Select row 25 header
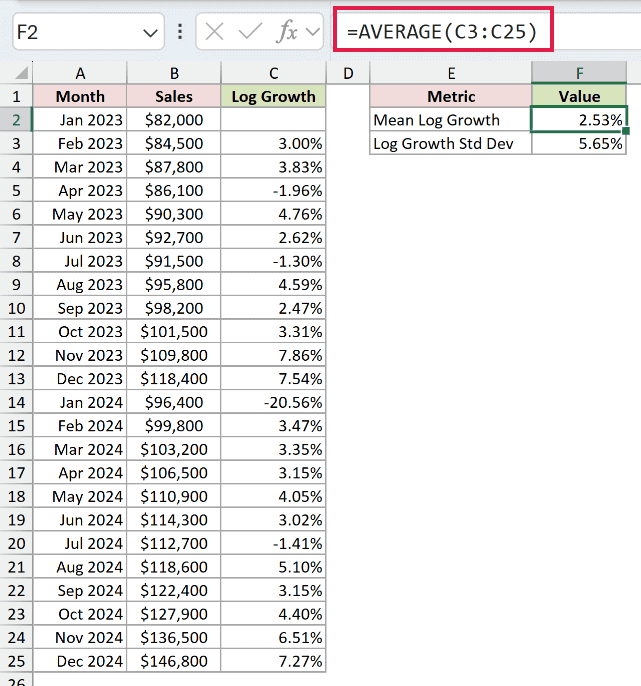Image resolution: width=641 pixels, height=686 pixels. (16, 661)
